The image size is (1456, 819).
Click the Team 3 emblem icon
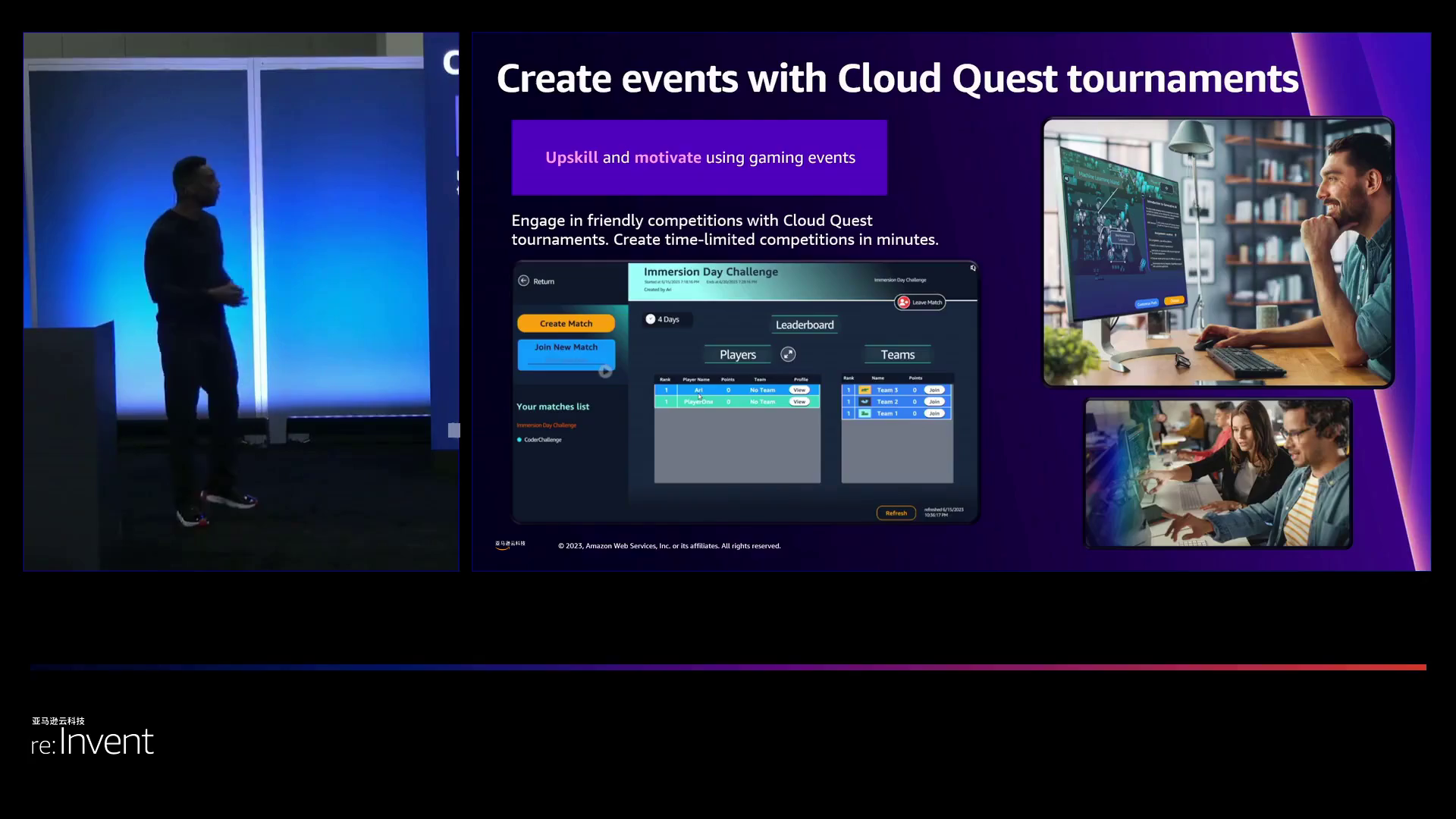pos(864,390)
